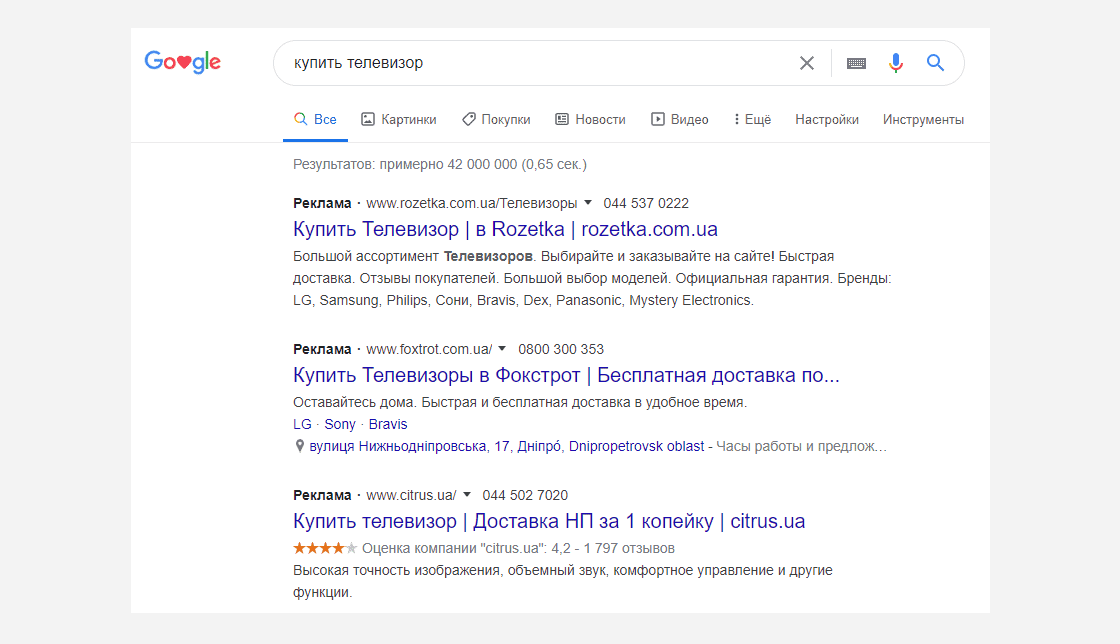
Task: Click the "LG" sitelink under Foxtrot ad
Action: tap(302, 424)
